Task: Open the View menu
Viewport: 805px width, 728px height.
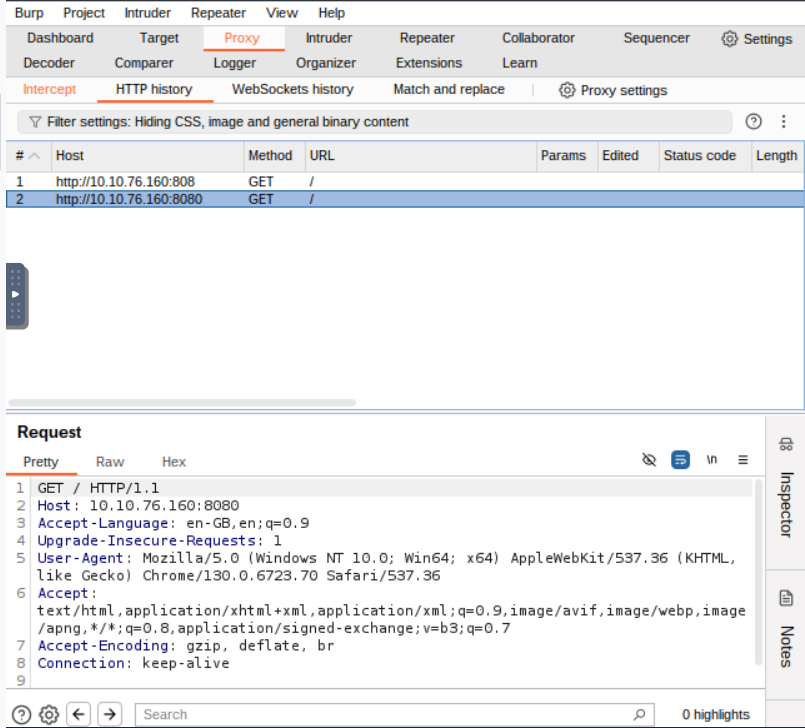Action: (x=282, y=13)
